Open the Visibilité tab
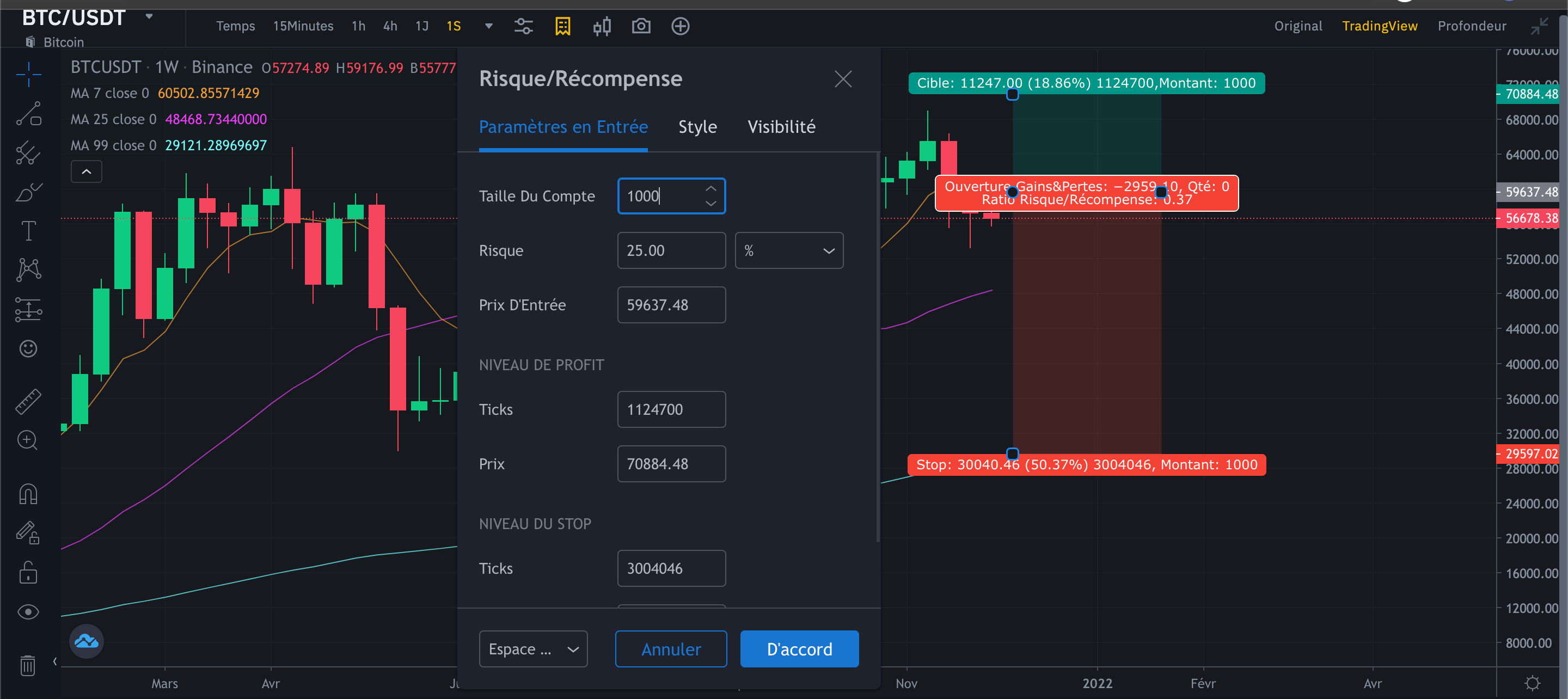The width and height of the screenshot is (1568, 699). point(782,127)
